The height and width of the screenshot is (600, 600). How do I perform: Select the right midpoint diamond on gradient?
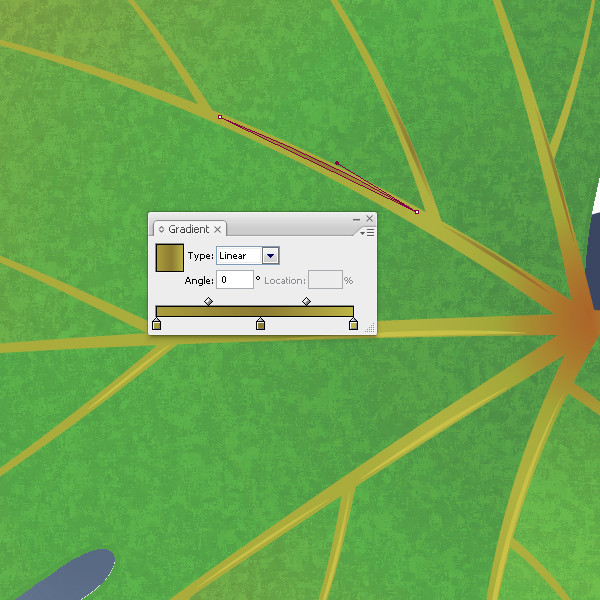pos(306,302)
